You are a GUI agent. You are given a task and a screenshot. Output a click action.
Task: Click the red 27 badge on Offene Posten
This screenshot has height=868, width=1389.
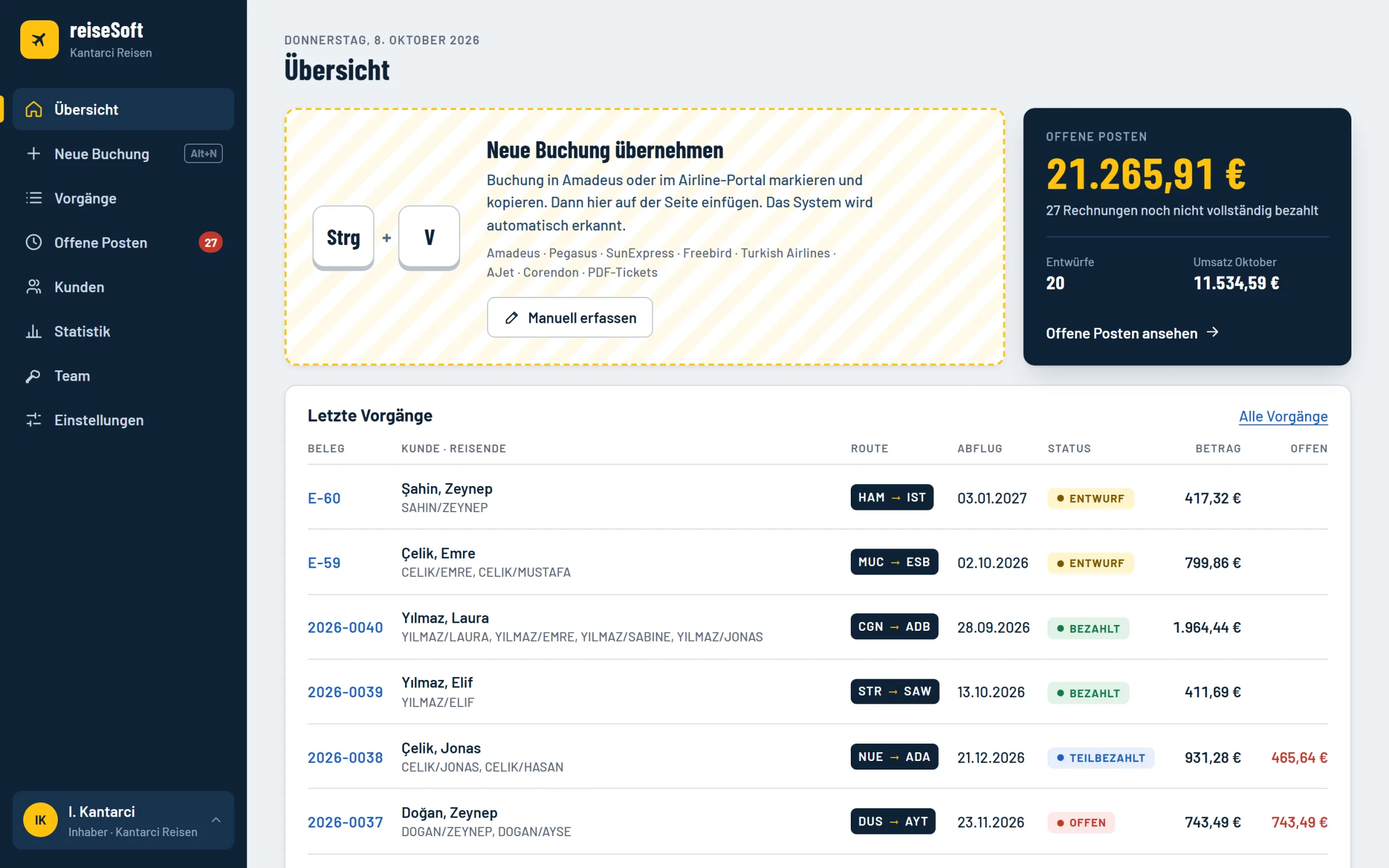pyautogui.click(x=211, y=242)
